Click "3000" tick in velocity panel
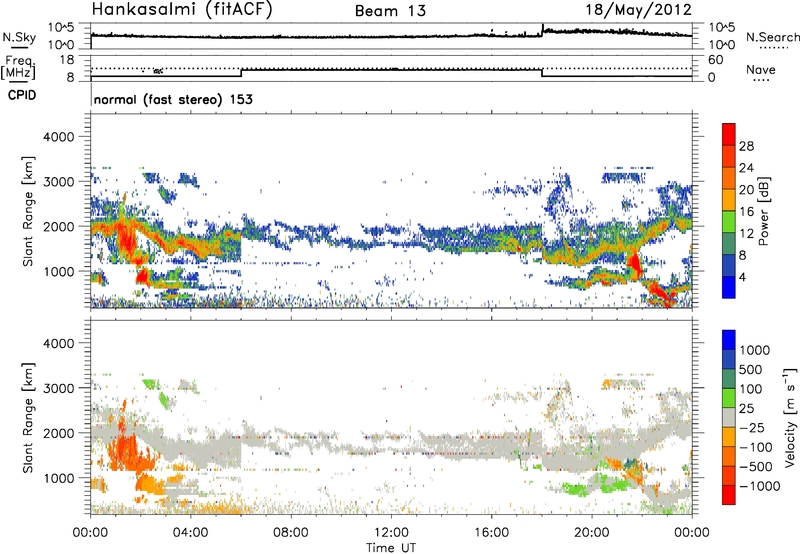 (x=58, y=388)
